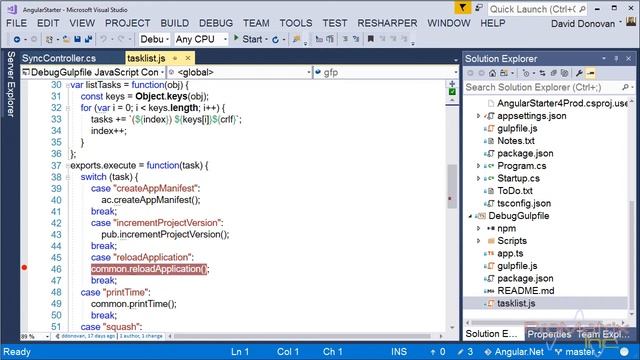Open the EDIT menu
The height and width of the screenshot is (360, 640).
[48, 23]
